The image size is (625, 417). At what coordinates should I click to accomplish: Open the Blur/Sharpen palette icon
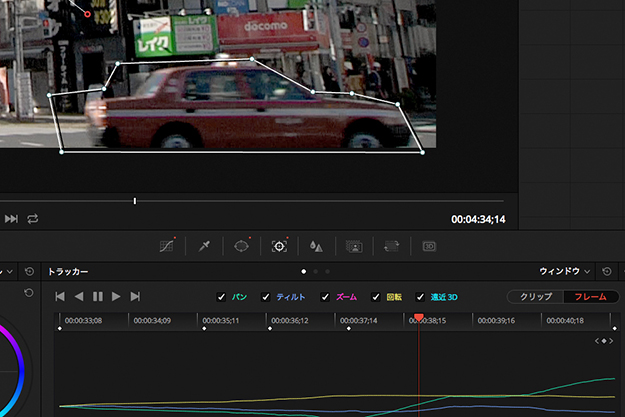coord(316,245)
